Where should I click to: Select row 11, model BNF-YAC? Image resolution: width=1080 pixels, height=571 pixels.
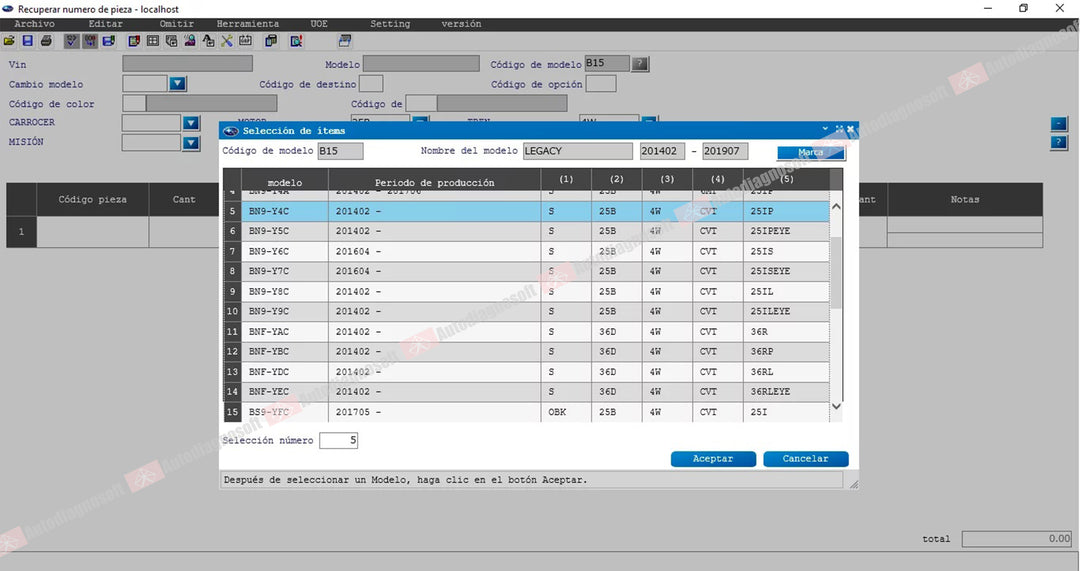click(526, 332)
